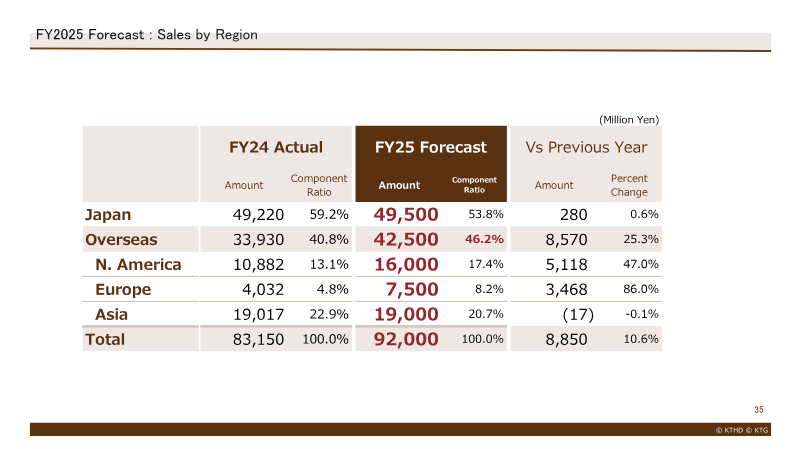Image resolution: width=800 pixels, height=449 pixels.
Task: Click the page number 35
Action: coord(759,410)
